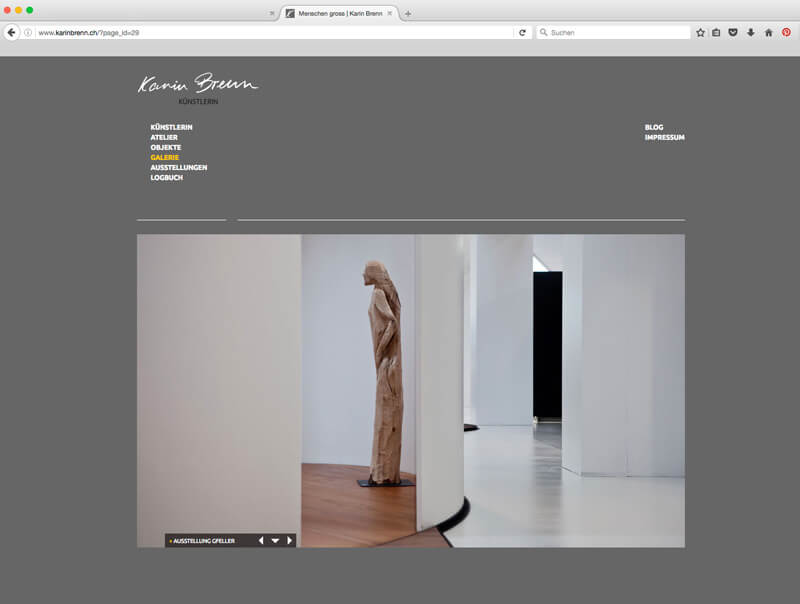Viewport: 800px width, 604px height.
Task: Open a new tab with the plus icon
Action: [408, 14]
